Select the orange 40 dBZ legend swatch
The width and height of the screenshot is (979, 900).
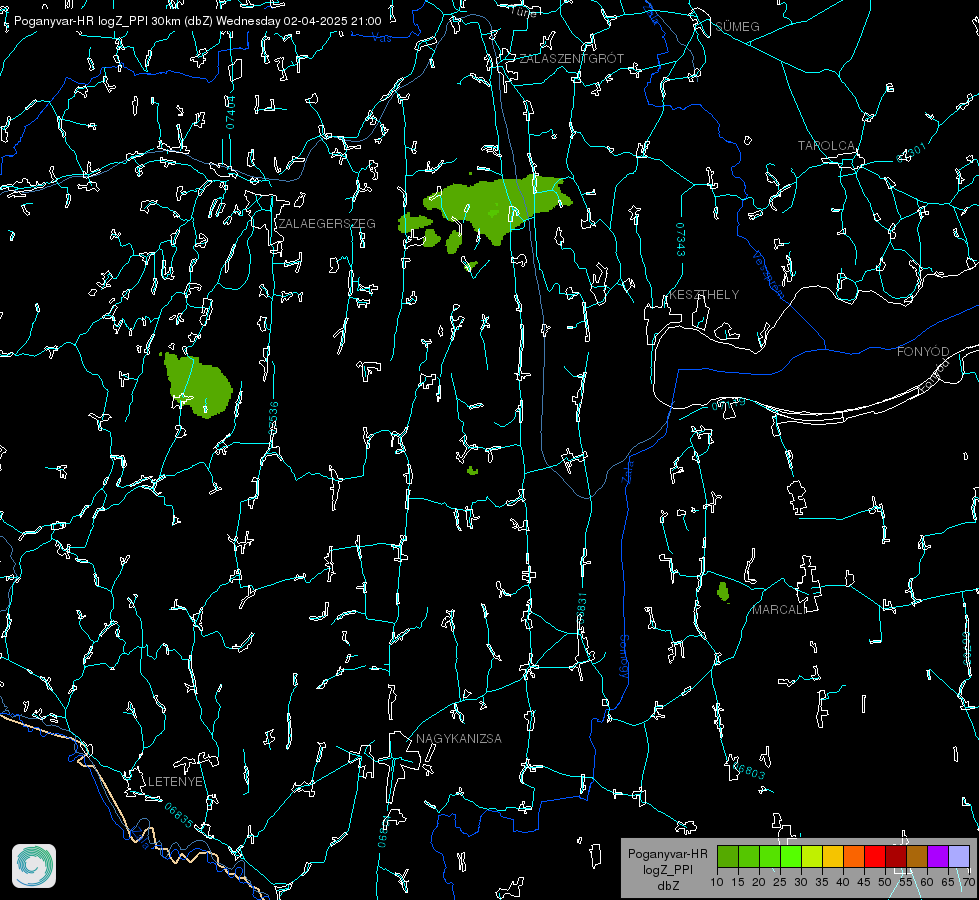[x=854, y=856]
